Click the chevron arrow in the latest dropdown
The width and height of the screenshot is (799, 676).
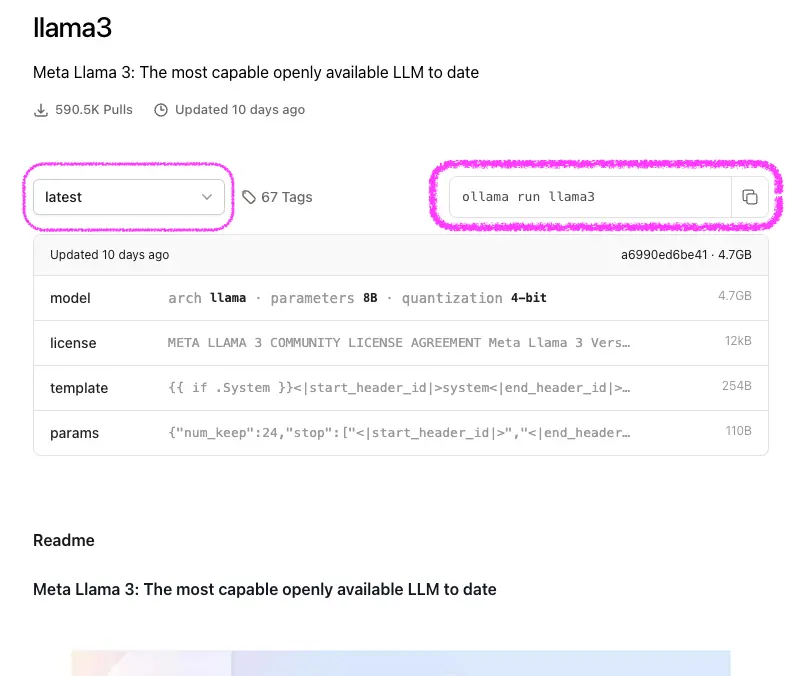pyautogui.click(x=207, y=197)
